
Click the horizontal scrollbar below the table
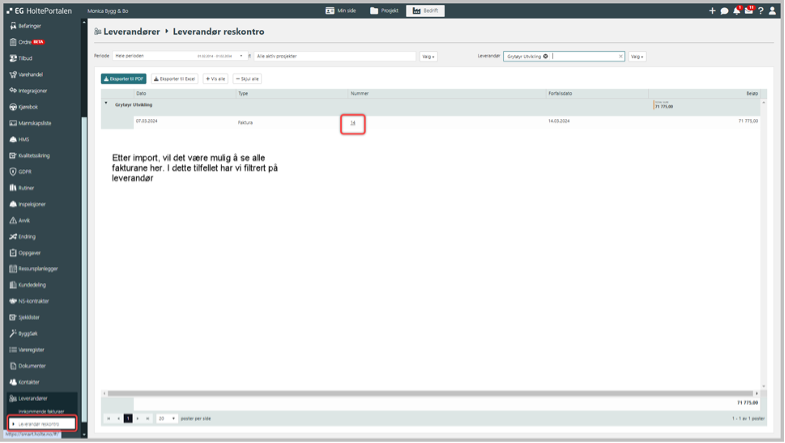[430, 393]
